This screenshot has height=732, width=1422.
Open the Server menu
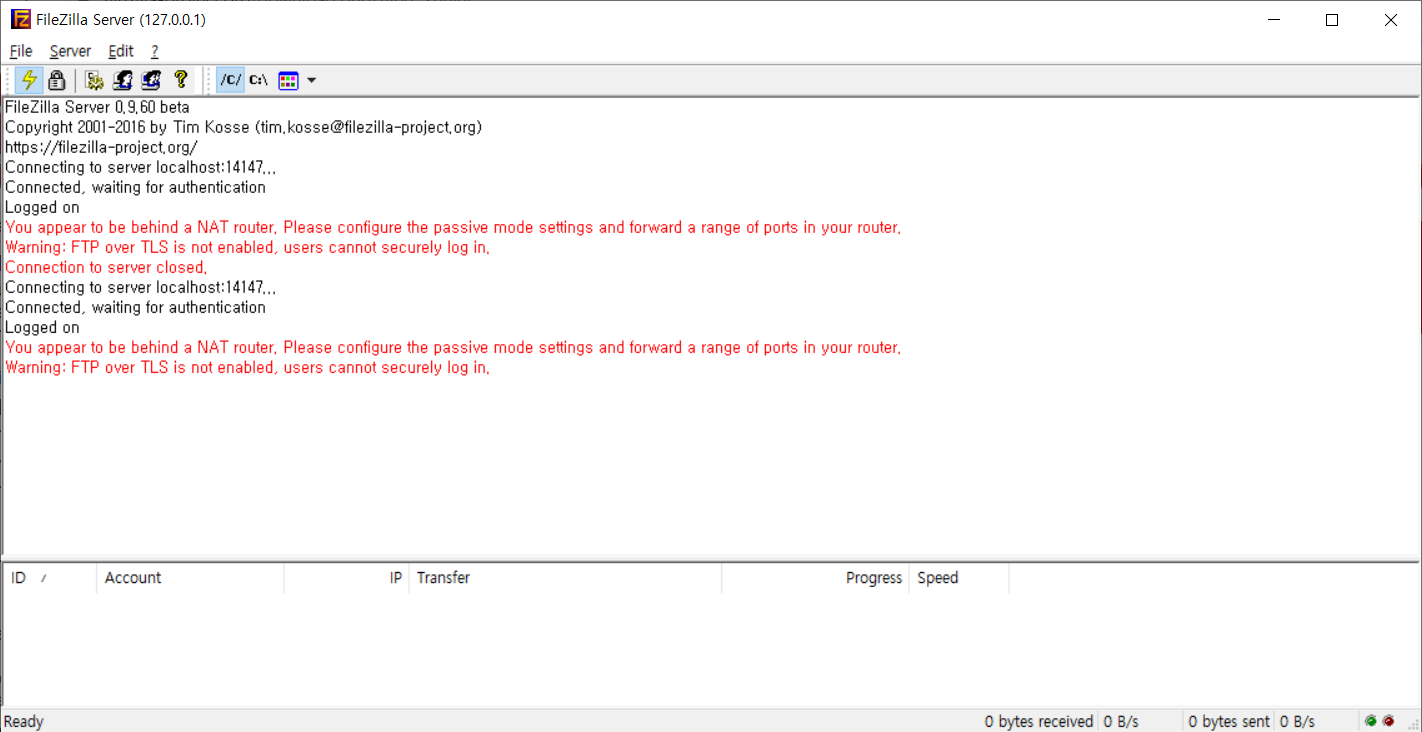point(70,51)
